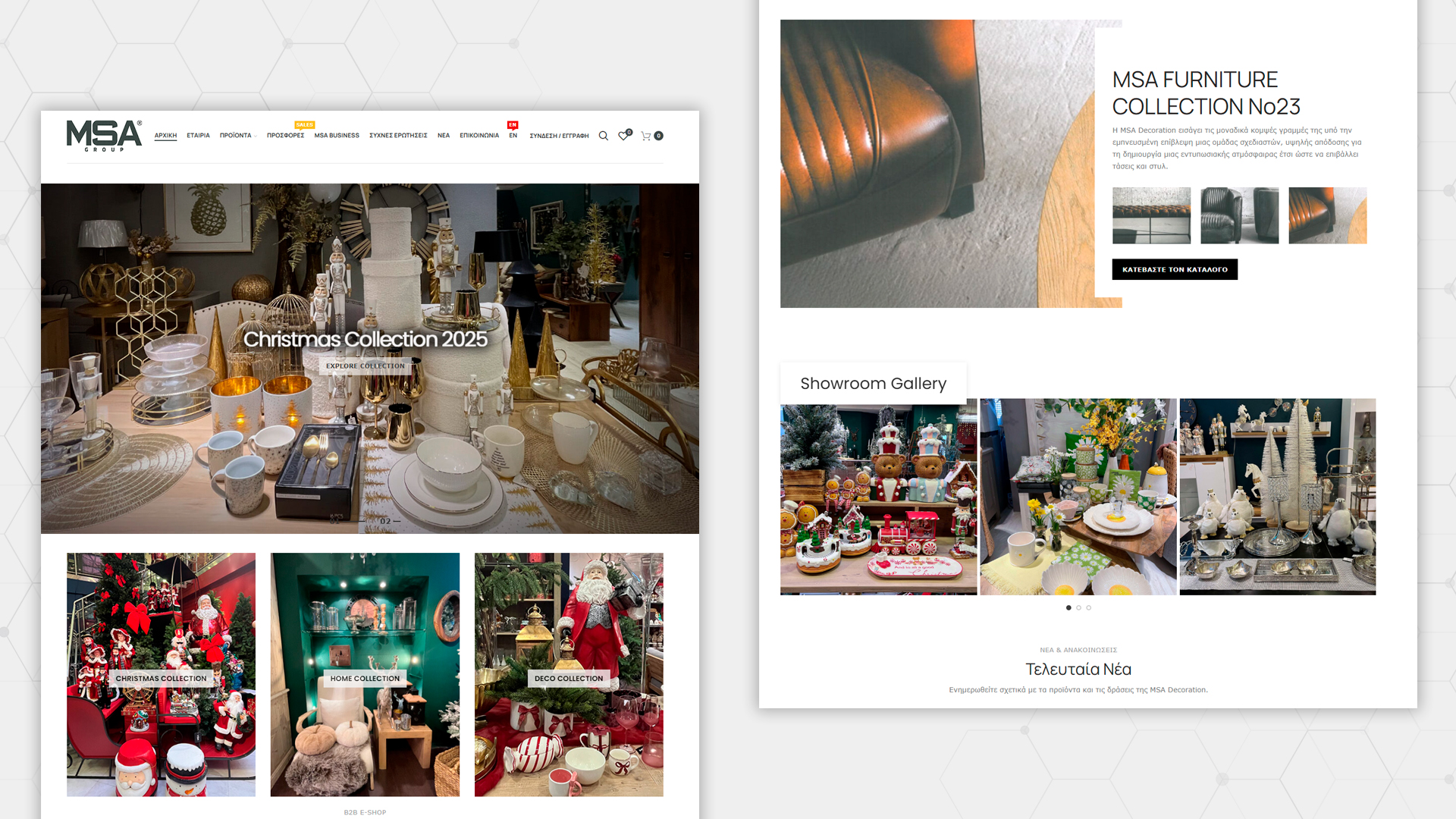
Task: Open gallery image with daisy tableware
Action: 1078,497
